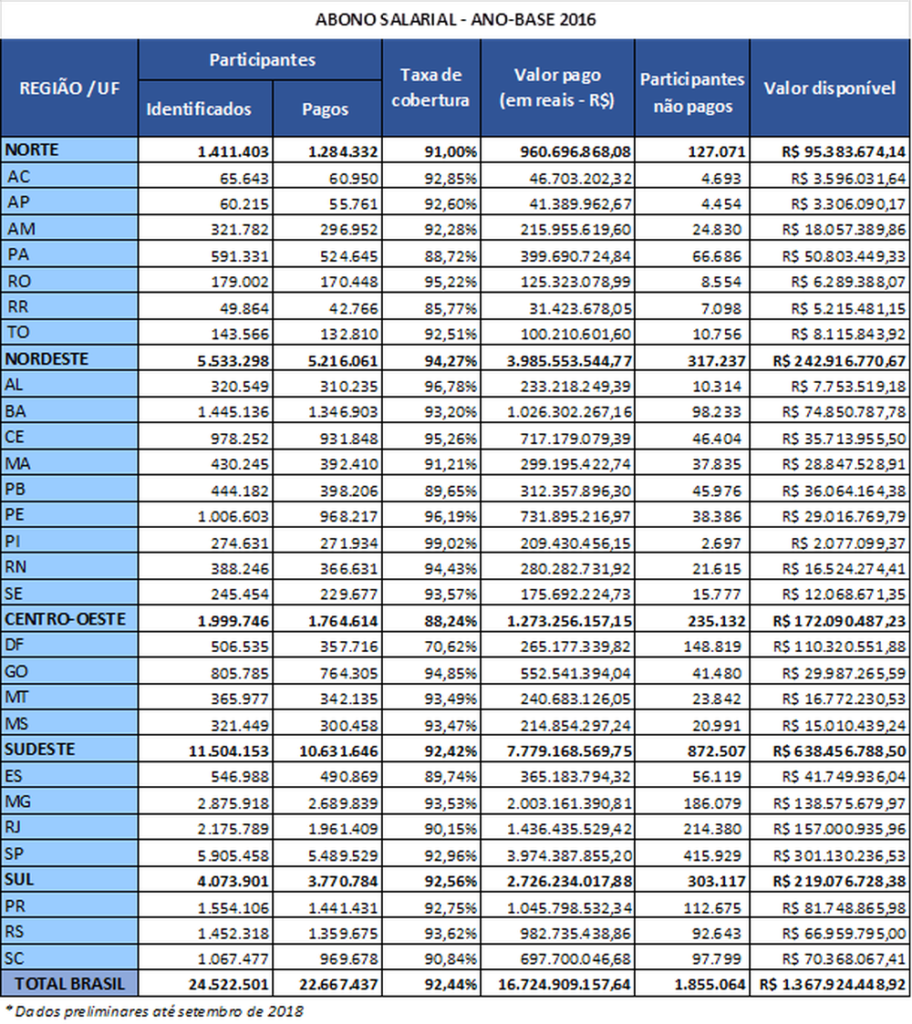
Task: Select BA identified value '1.445.136'
Action: point(233,412)
